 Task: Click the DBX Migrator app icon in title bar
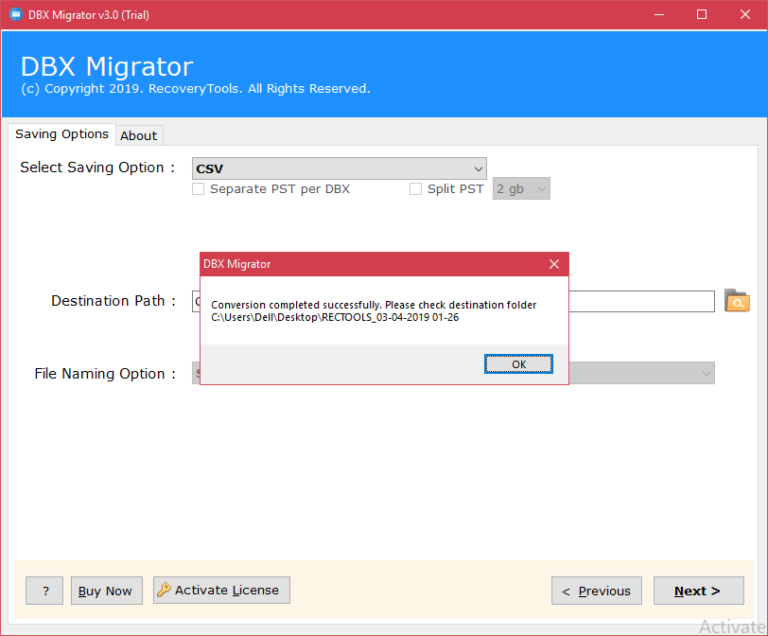click(x=15, y=14)
